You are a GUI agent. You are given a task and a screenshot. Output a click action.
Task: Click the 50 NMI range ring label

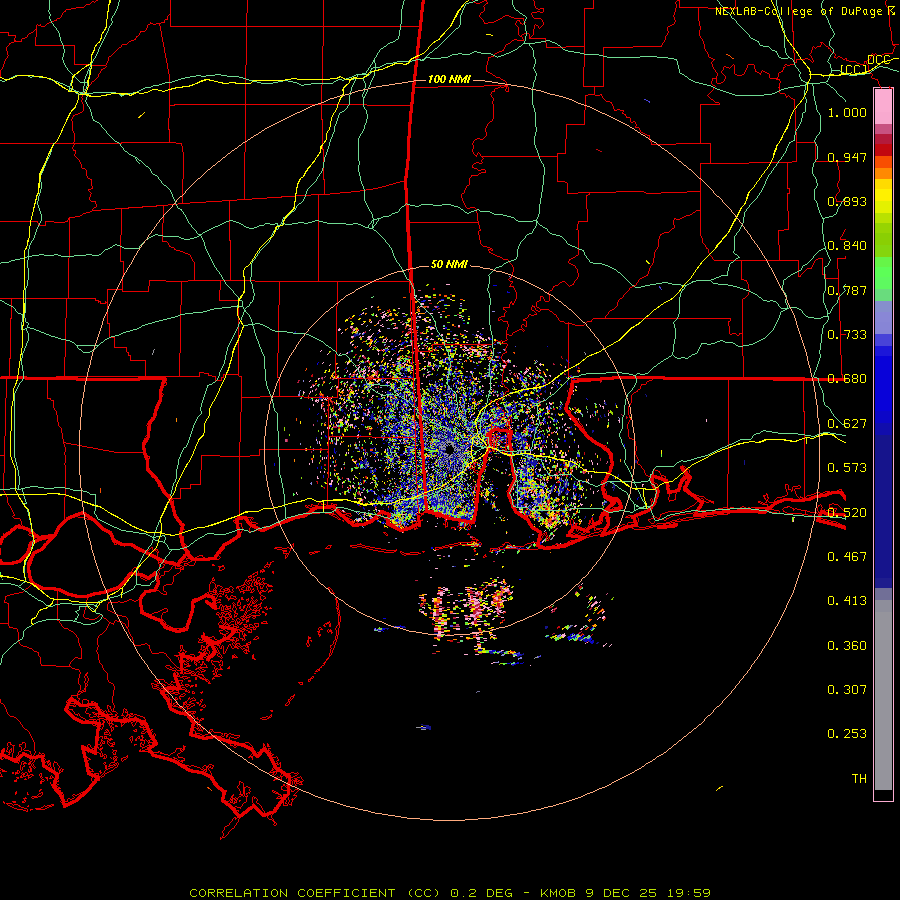tap(449, 264)
